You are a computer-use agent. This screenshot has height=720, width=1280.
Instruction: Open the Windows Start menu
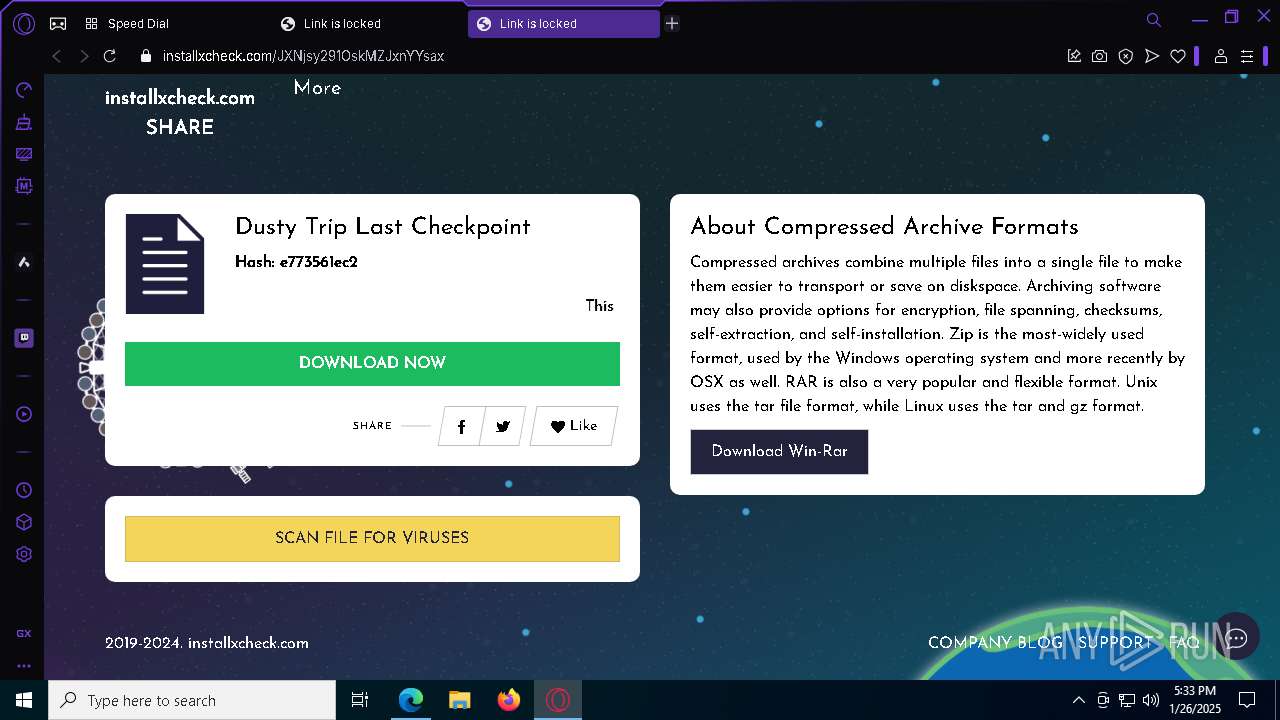coord(24,700)
